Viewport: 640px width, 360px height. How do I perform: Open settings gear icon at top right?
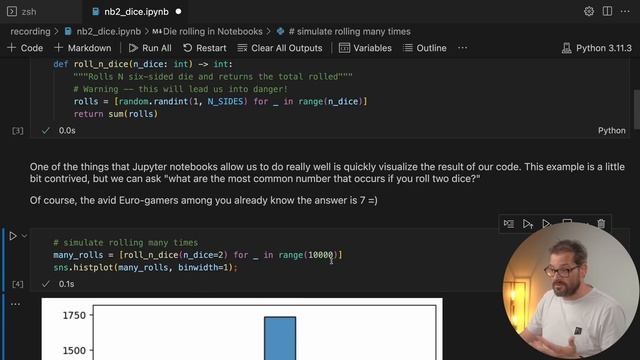coord(589,11)
